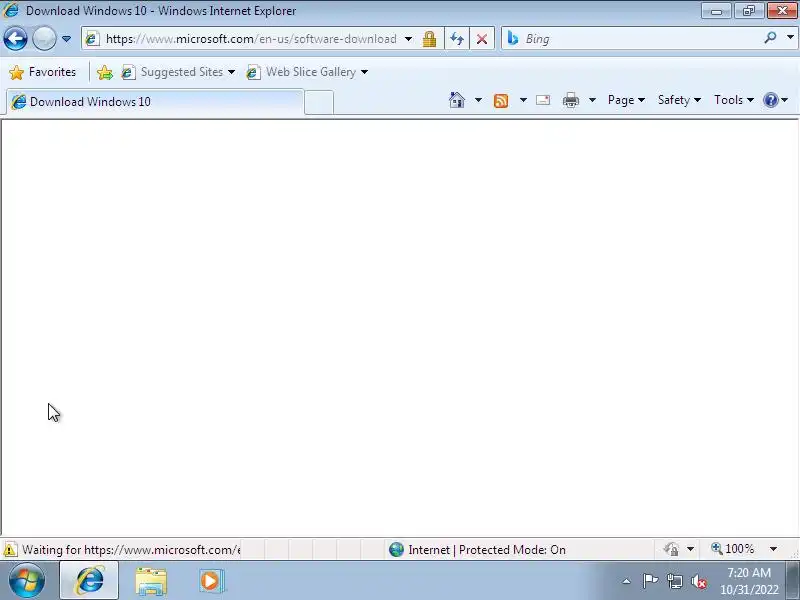The image size is (800, 600).
Task: Launch Windows Media Player from the taskbar
Action: point(211,580)
